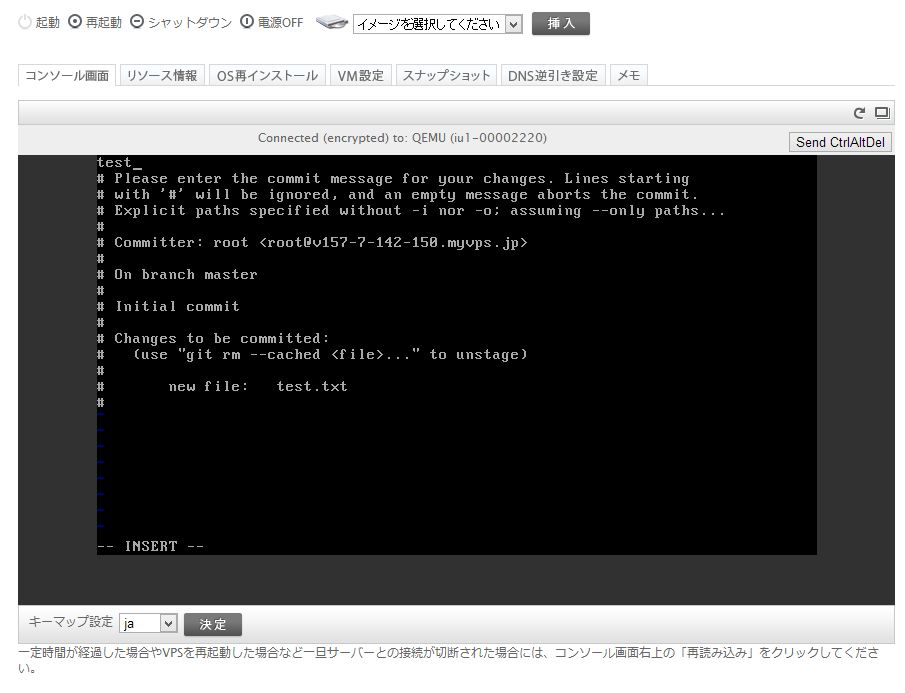
Task: Click the 電源OFF label text
Action: tap(280, 23)
